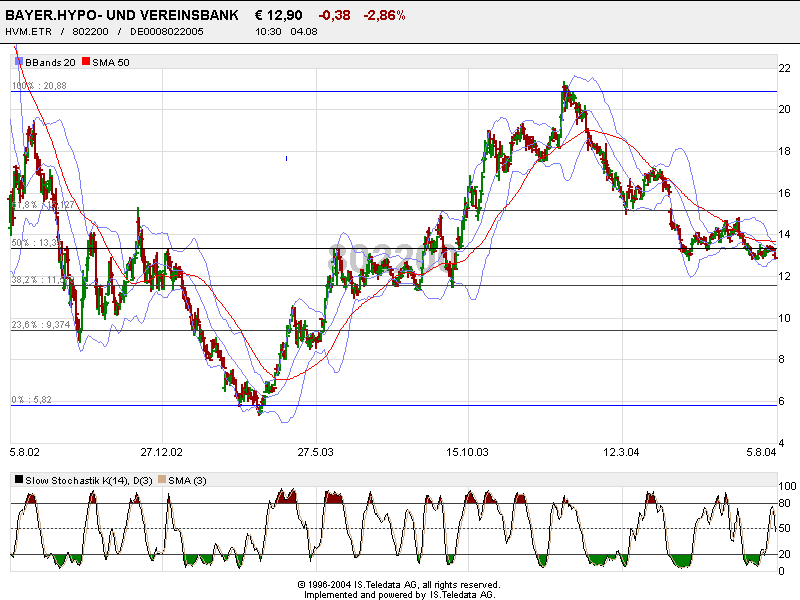Click the ticker symbol HVM.ETR
Image resolution: width=800 pixels, height=600 pixels.
(29, 32)
